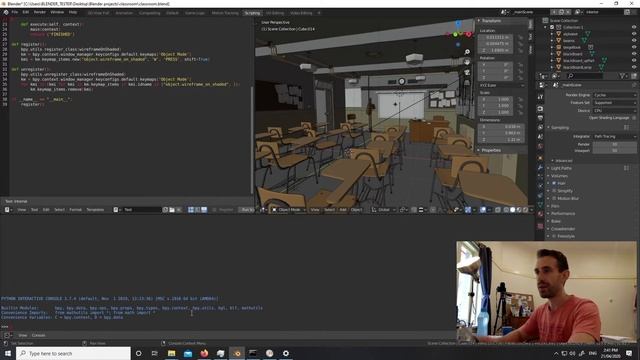
Task: Switch to wireframe viewport shading
Action: tap(506, 210)
